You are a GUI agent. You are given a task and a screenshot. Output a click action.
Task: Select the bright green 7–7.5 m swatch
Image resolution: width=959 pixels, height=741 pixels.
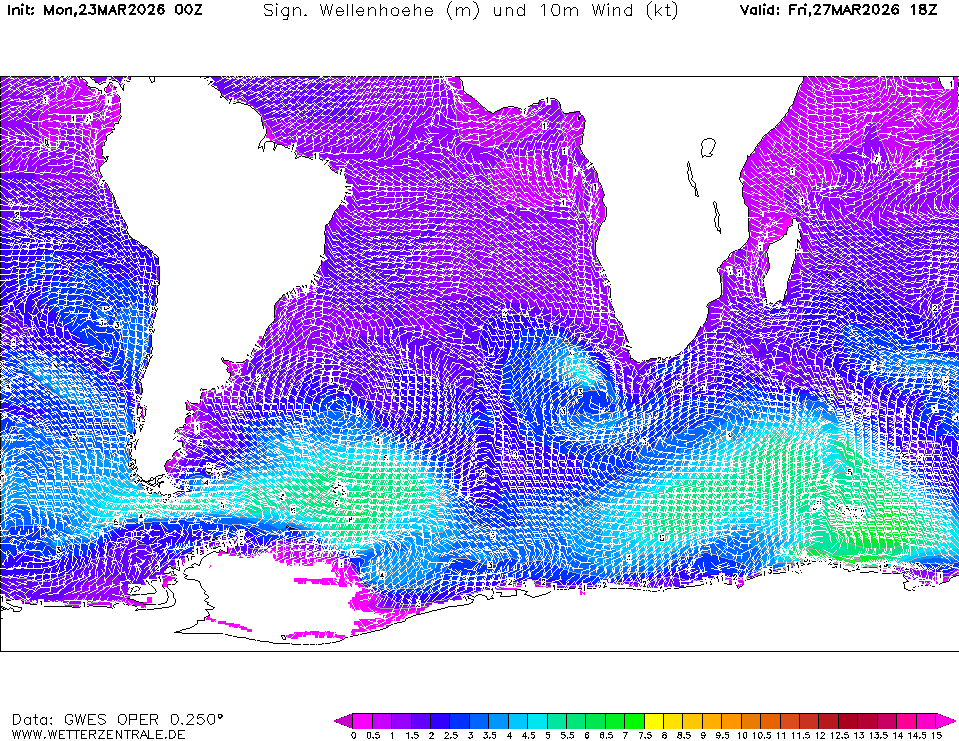tap(635, 720)
